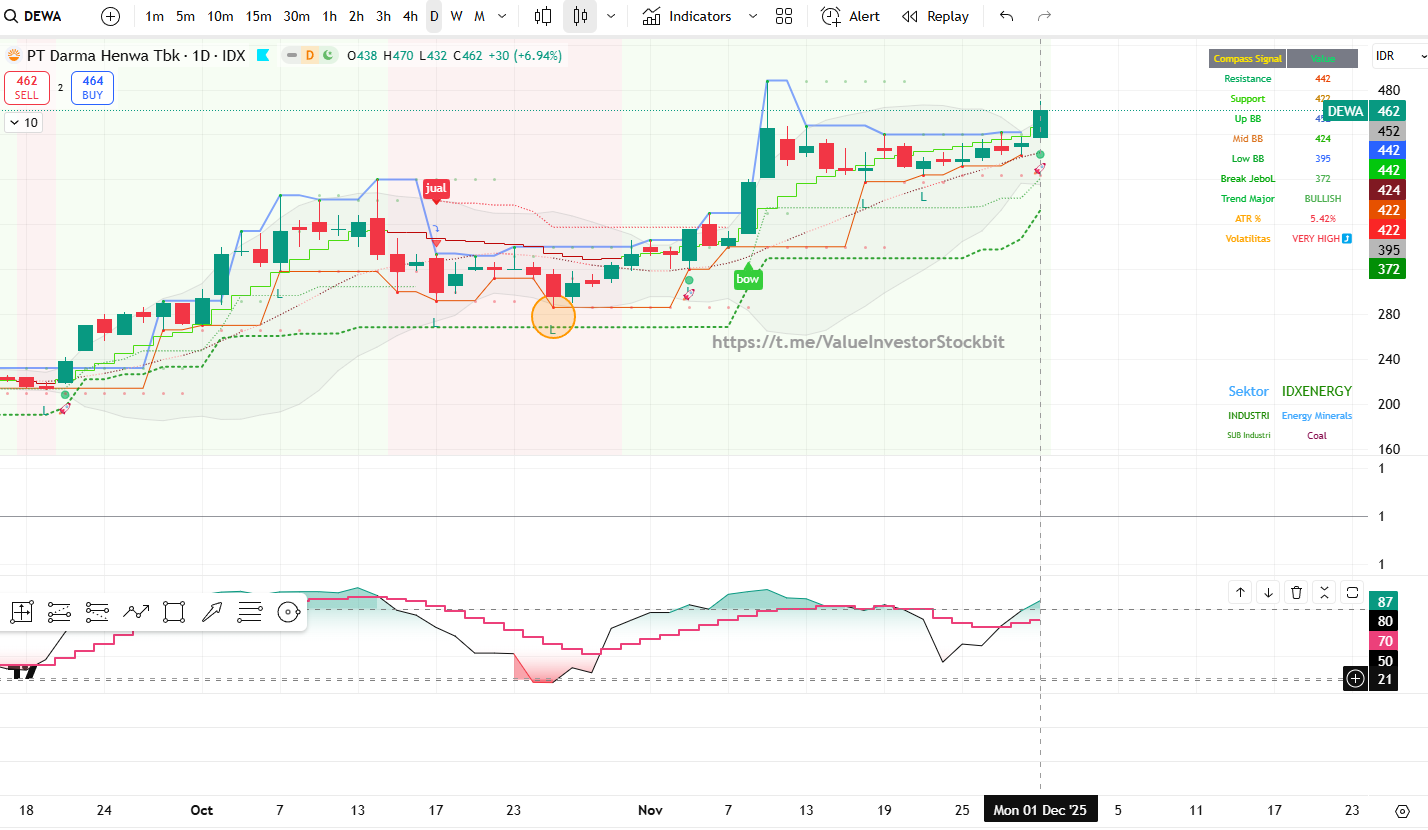This screenshot has width=1428, height=830.
Task: Move the indicator pane up
Action: coord(1240,592)
